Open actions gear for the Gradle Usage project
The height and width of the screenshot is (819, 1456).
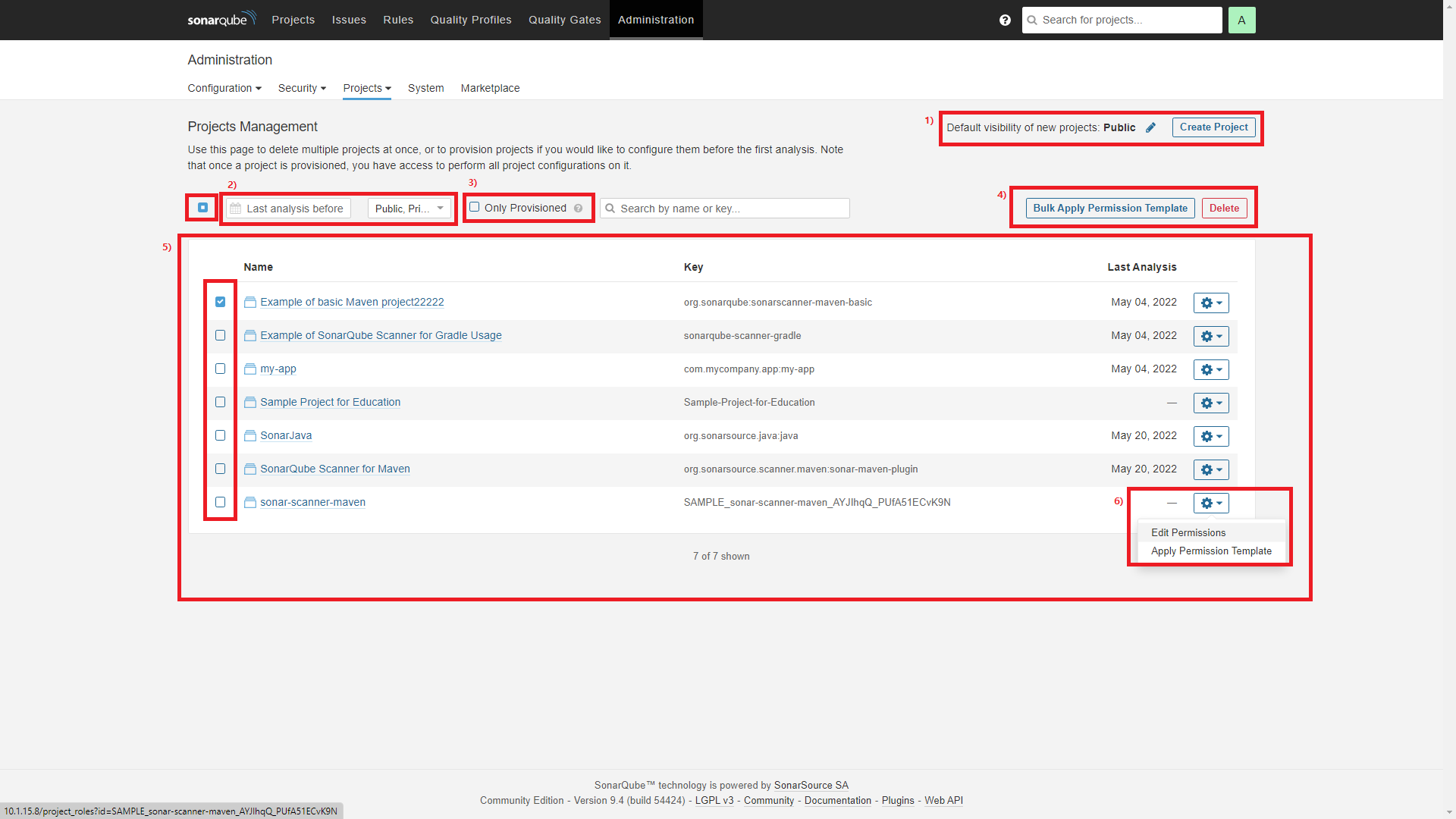click(x=1211, y=337)
